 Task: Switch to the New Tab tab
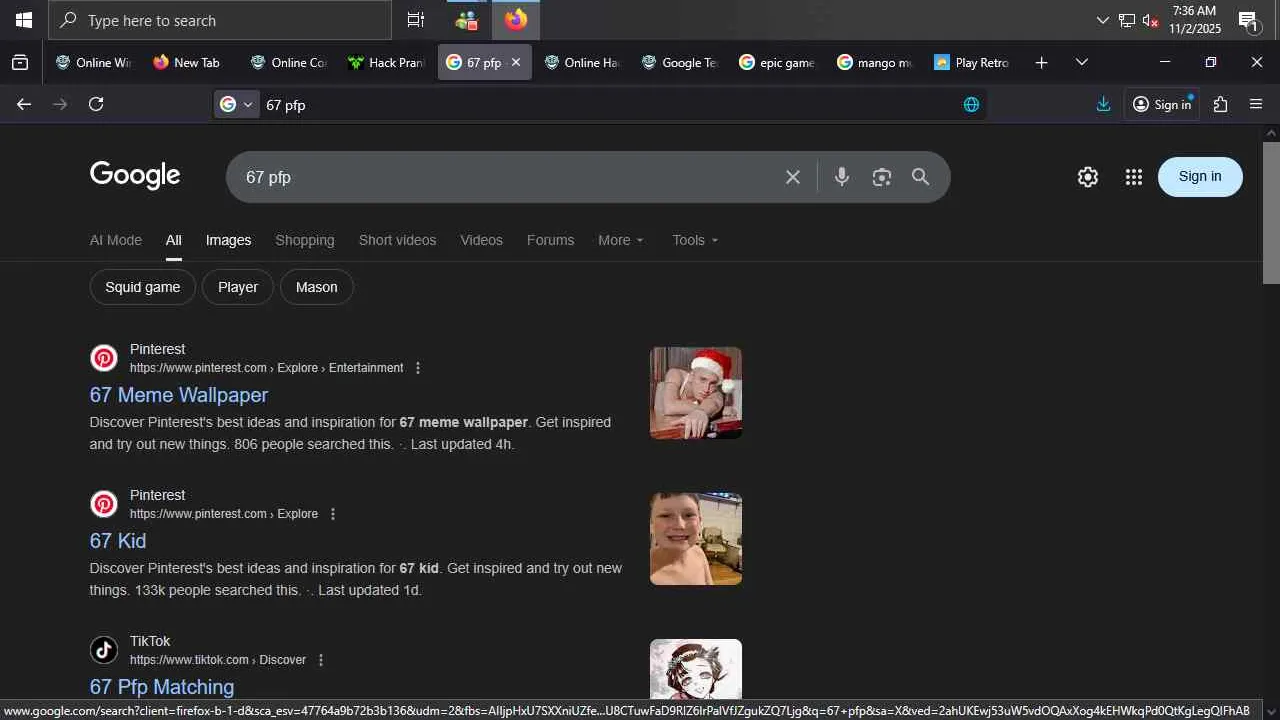pos(187,62)
